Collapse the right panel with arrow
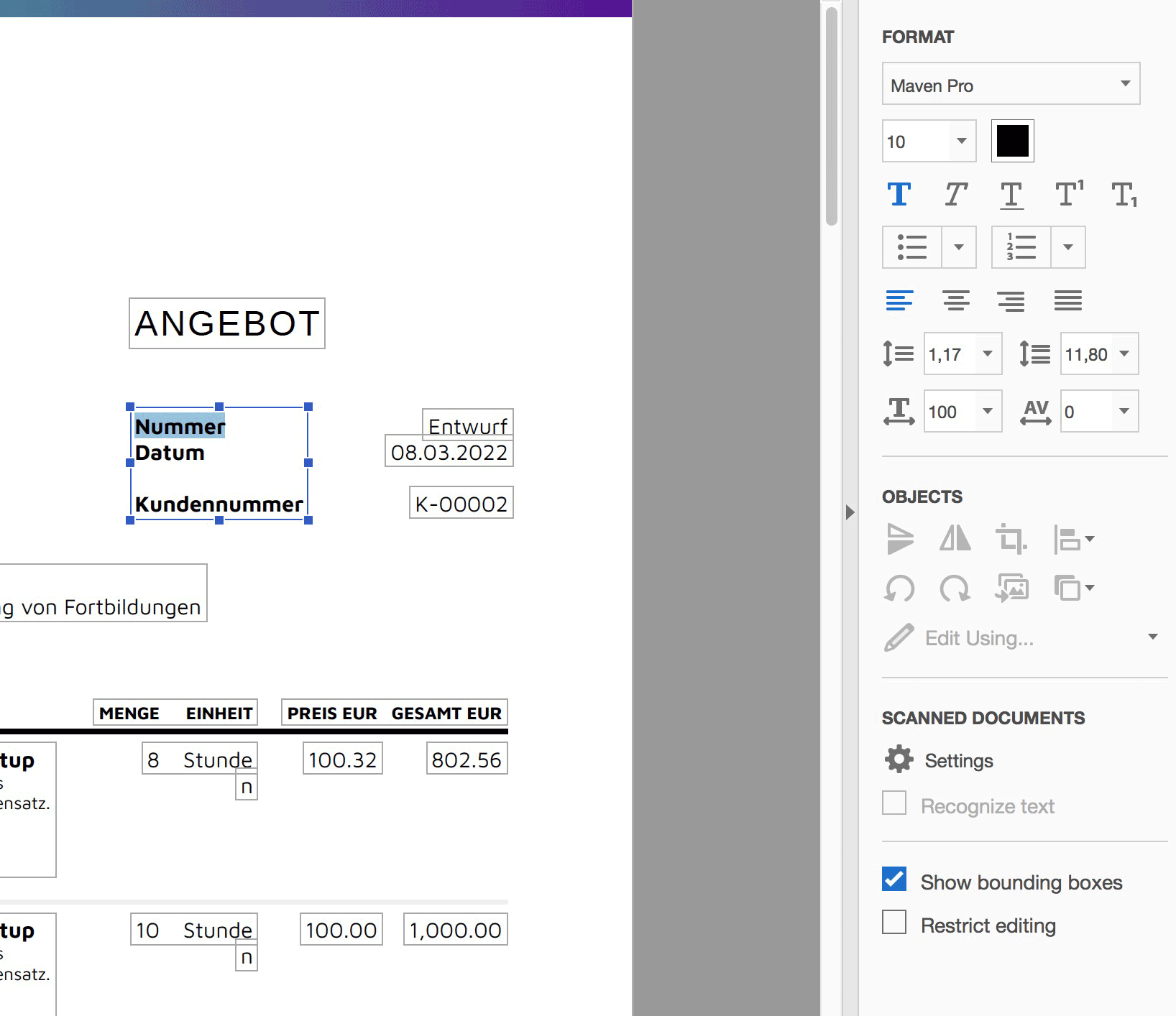The height and width of the screenshot is (1016, 1176). (850, 512)
